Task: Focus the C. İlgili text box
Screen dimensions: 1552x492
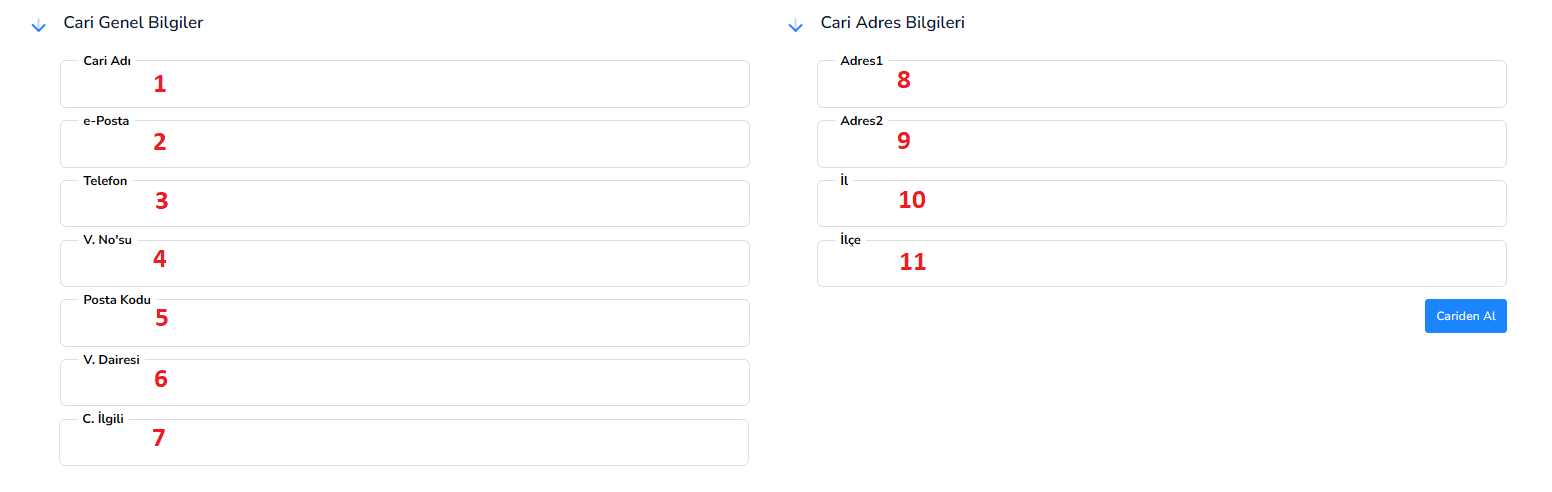Action: (x=404, y=442)
